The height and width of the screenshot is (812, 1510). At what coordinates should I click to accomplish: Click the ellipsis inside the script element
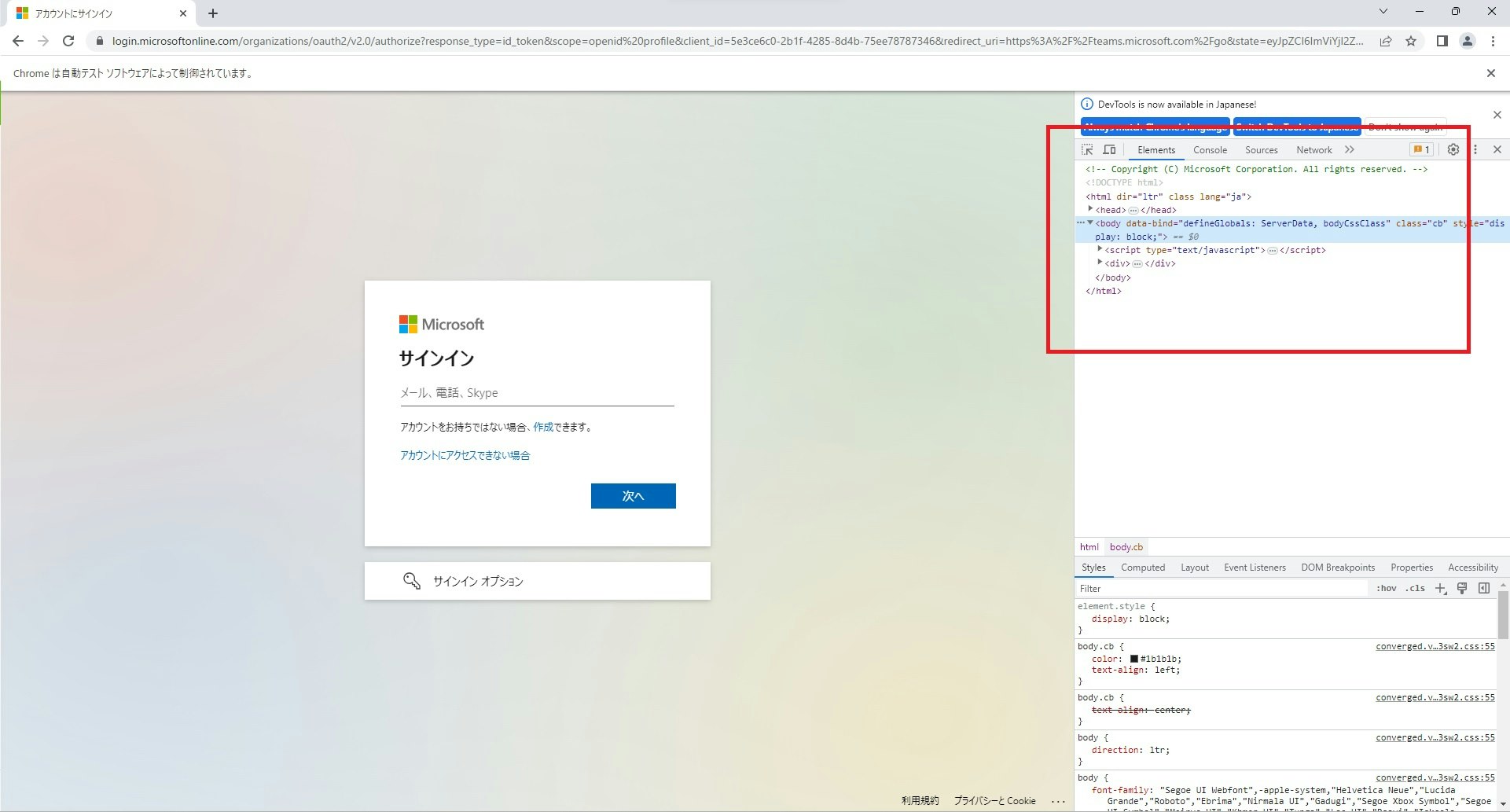click(x=1272, y=251)
